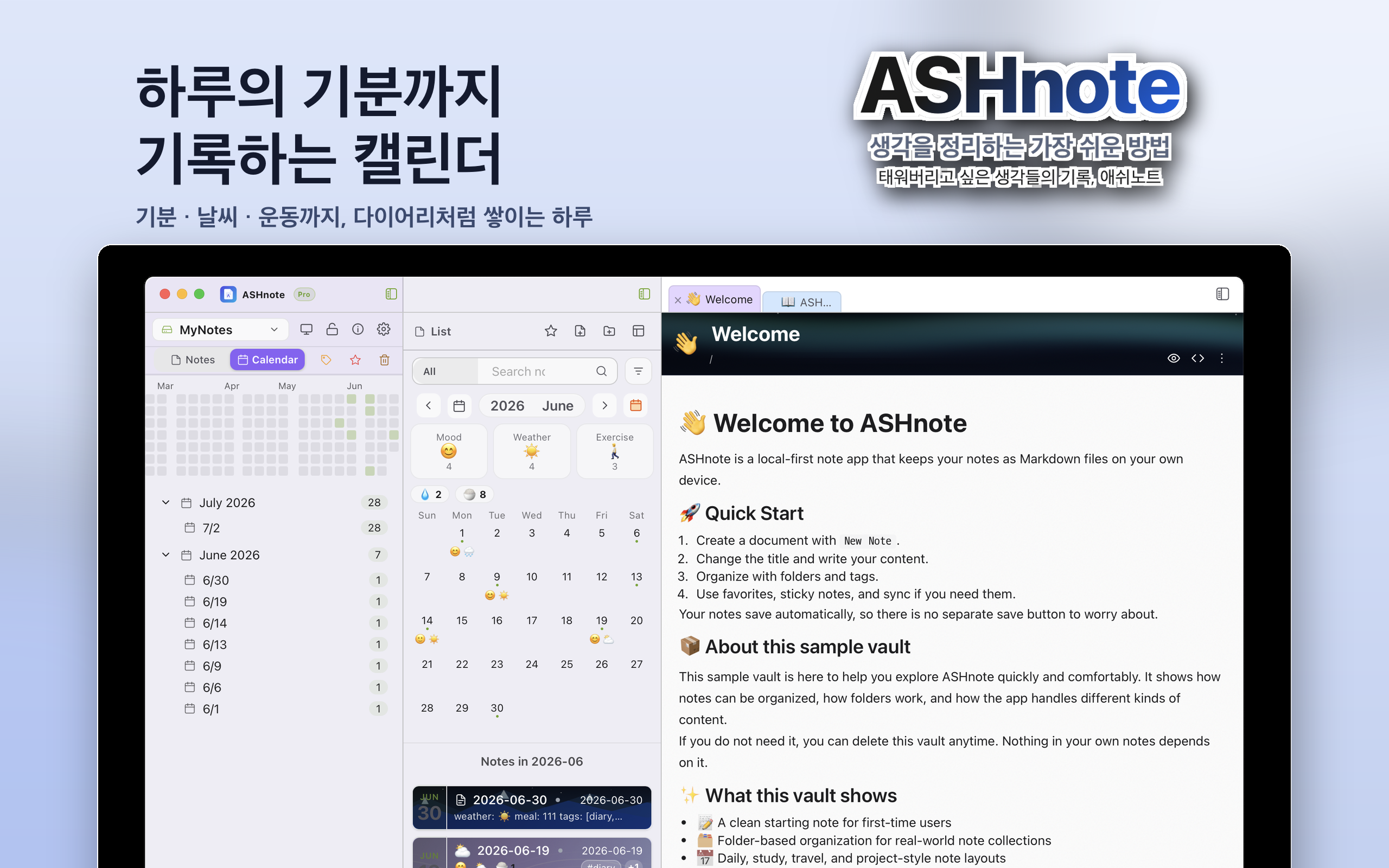Create new note file icon

[580, 331]
